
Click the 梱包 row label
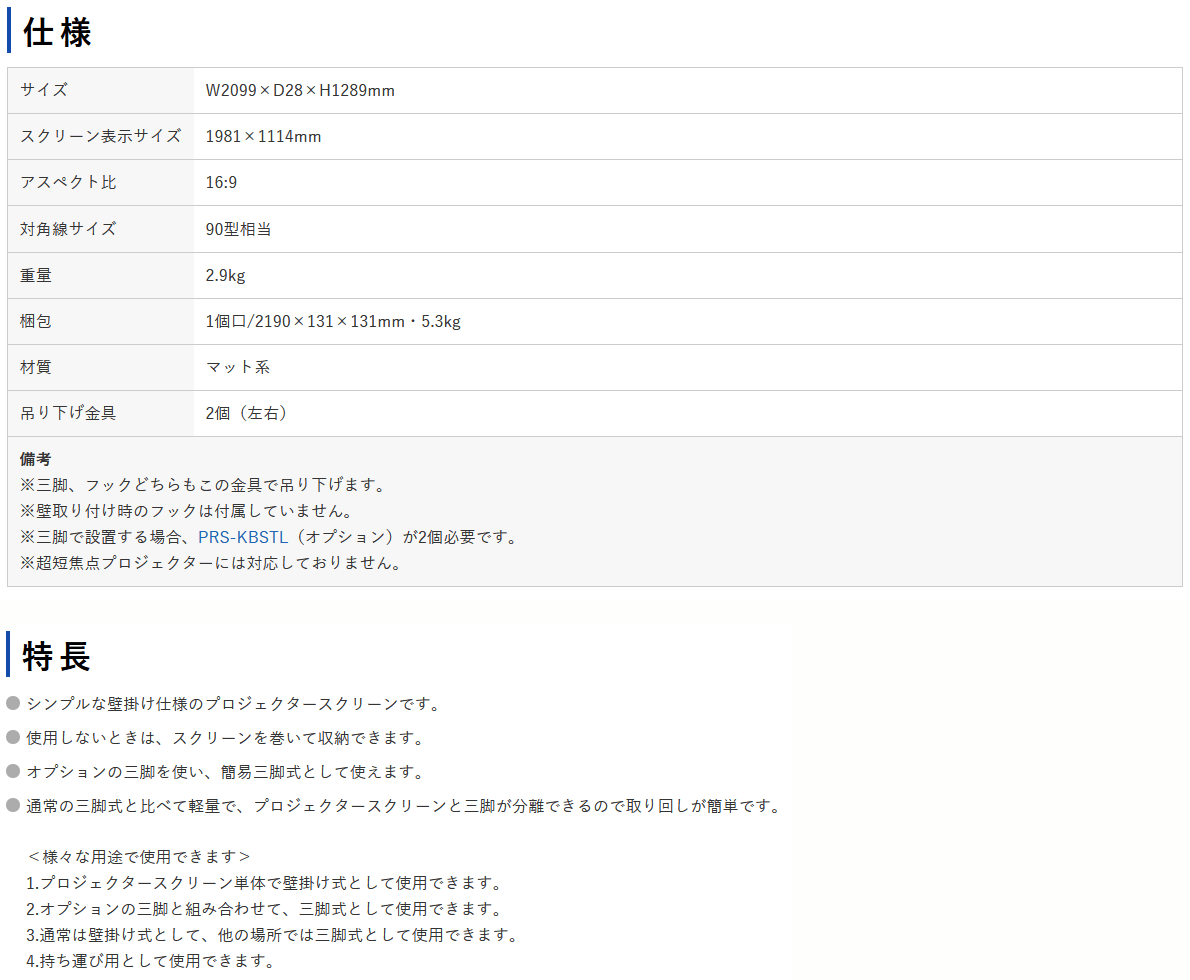coord(36,321)
